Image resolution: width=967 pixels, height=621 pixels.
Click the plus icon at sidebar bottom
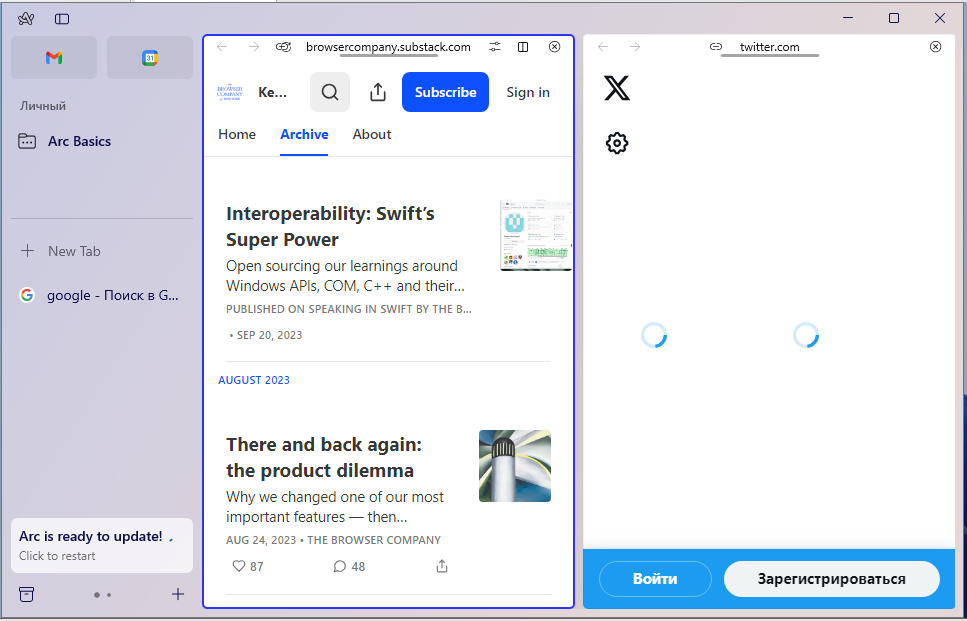[178, 594]
